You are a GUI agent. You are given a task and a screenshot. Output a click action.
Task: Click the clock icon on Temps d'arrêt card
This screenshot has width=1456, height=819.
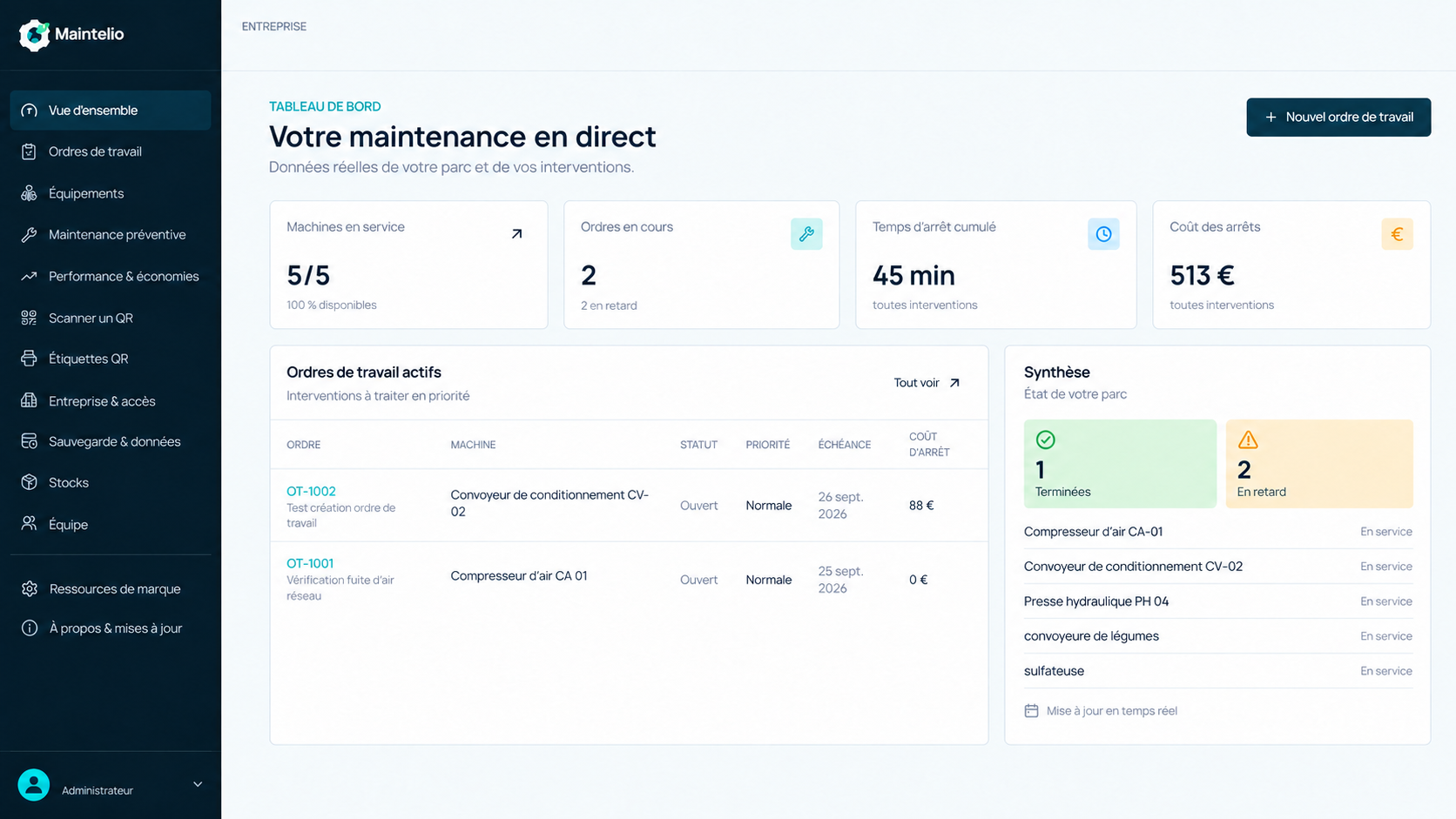[x=1103, y=234]
